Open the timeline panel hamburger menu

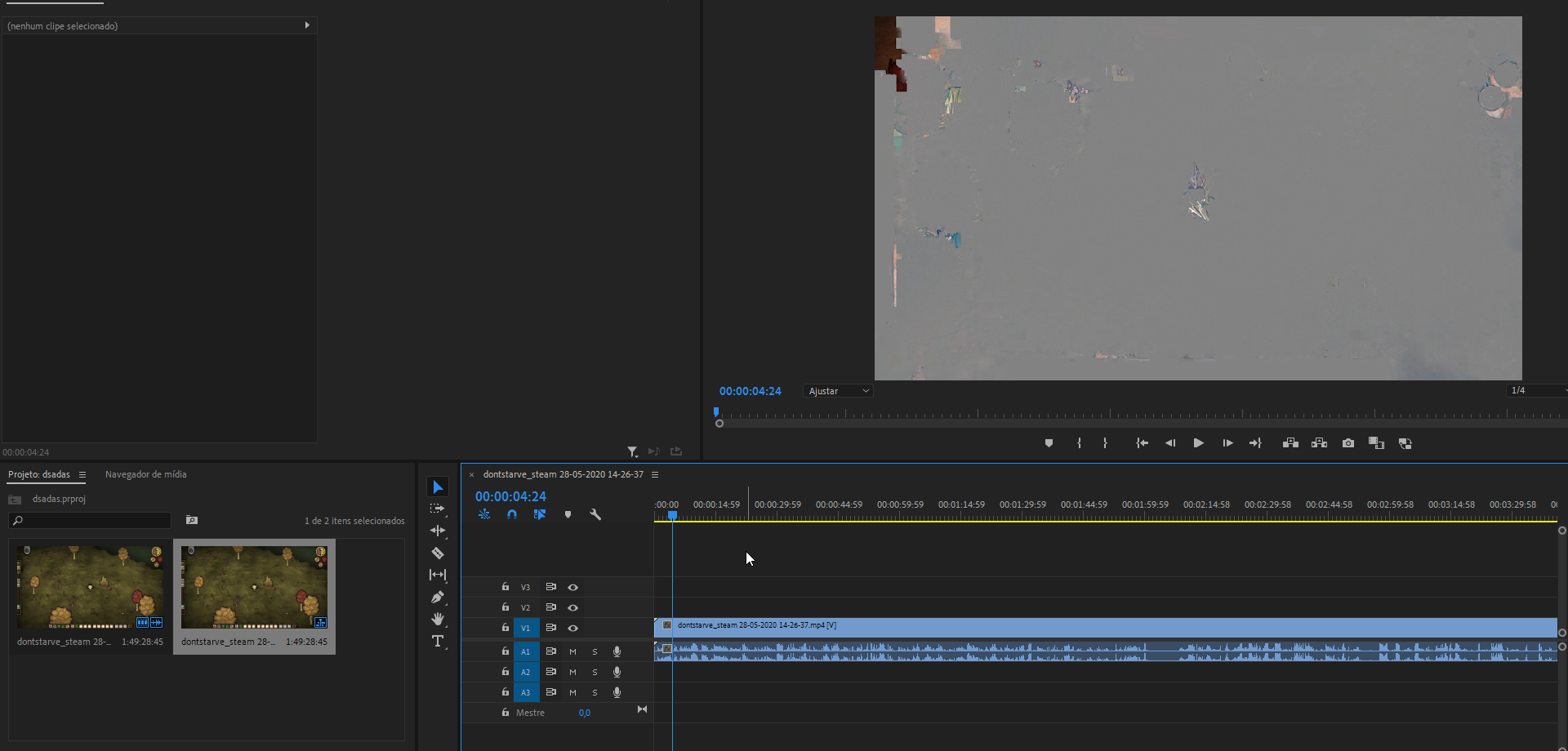point(656,474)
